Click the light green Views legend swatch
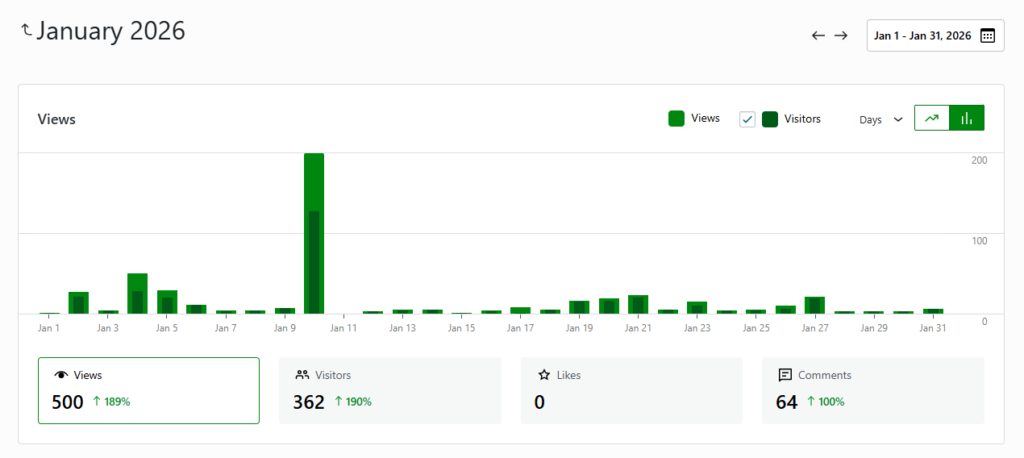1024x458 pixels. tap(677, 119)
